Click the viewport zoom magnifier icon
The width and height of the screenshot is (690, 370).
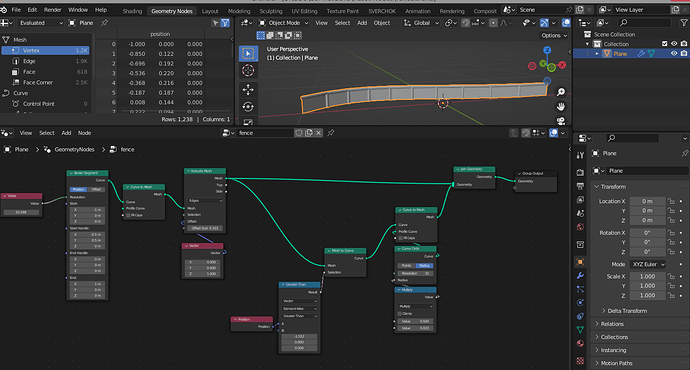click(x=561, y=92)
